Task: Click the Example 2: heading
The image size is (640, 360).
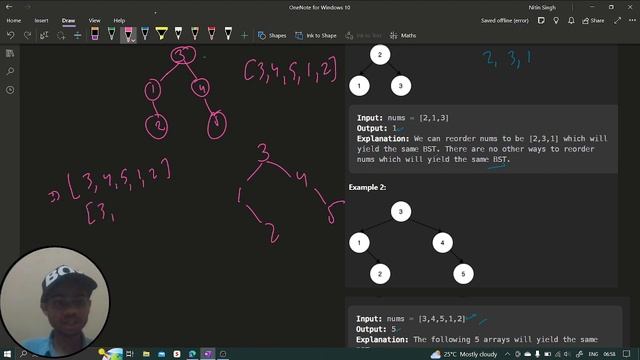Action: click(x=367, y=187)
